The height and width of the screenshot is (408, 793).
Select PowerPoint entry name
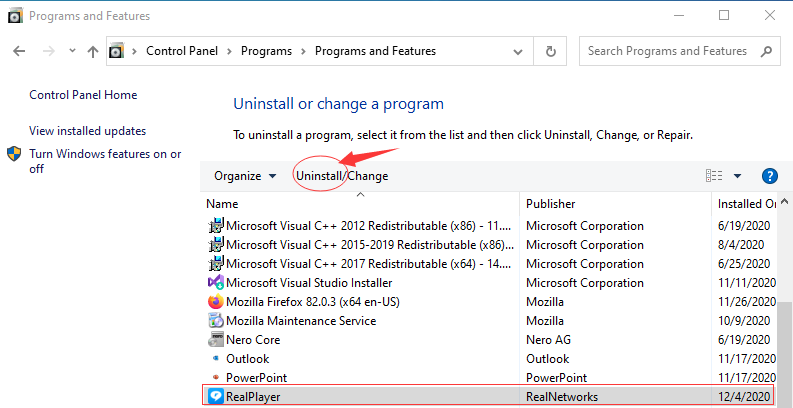256,378
